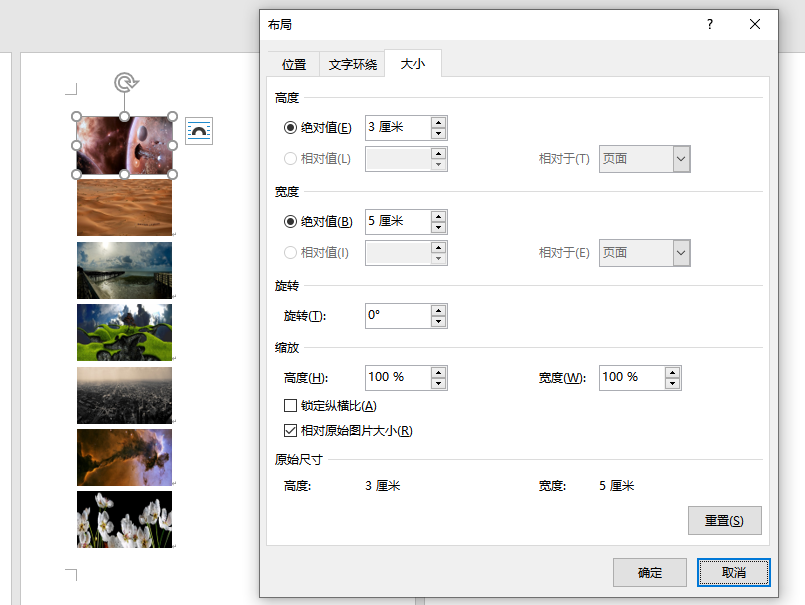Decrease rotation 0° spinner down
This screenshot has width=805, height=605.
point(438,322)
